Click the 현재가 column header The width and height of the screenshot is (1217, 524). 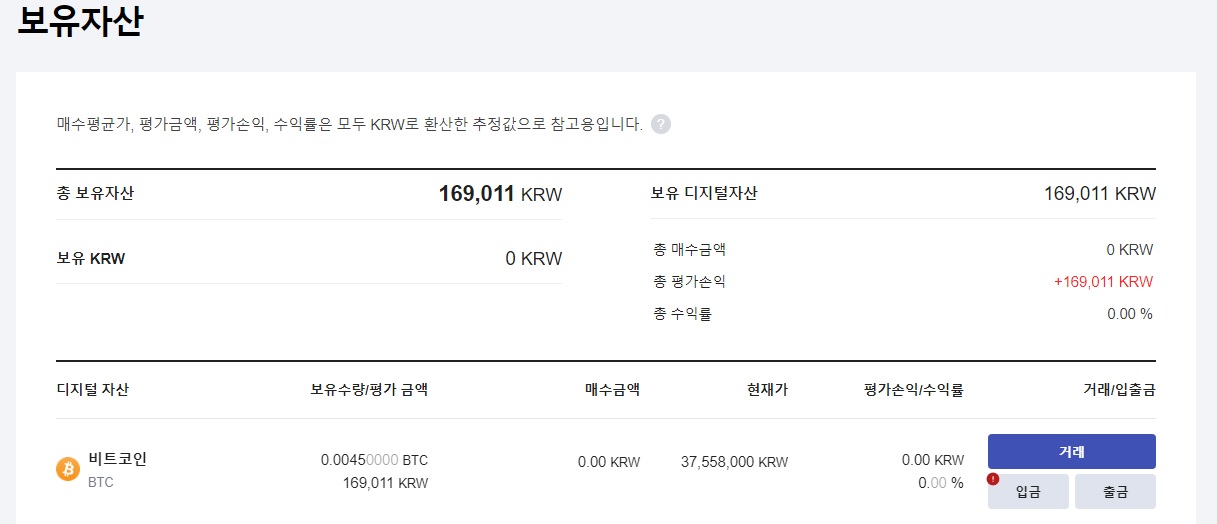coord(767,390)
